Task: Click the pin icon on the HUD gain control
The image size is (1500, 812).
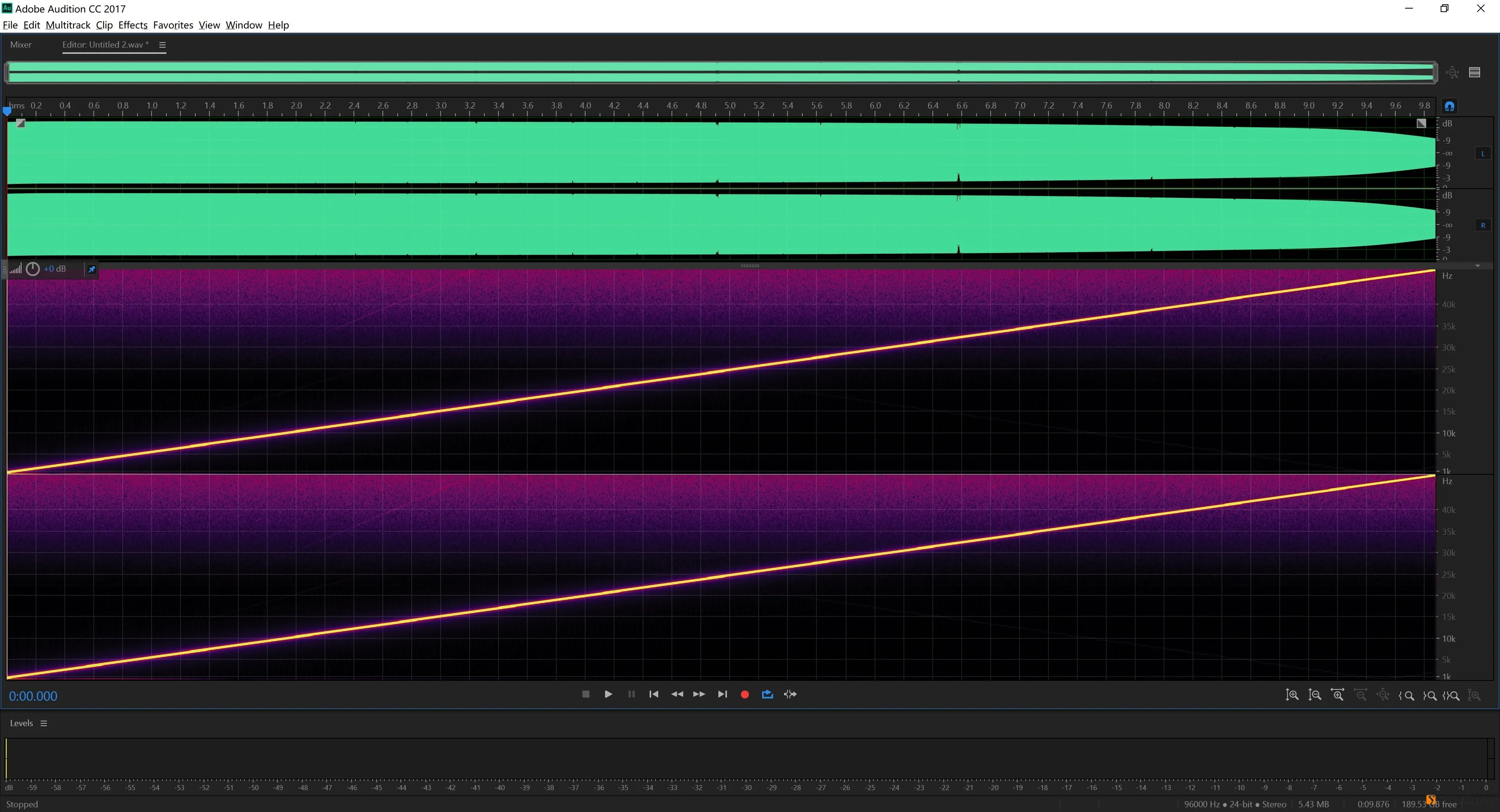Action: 91,269
